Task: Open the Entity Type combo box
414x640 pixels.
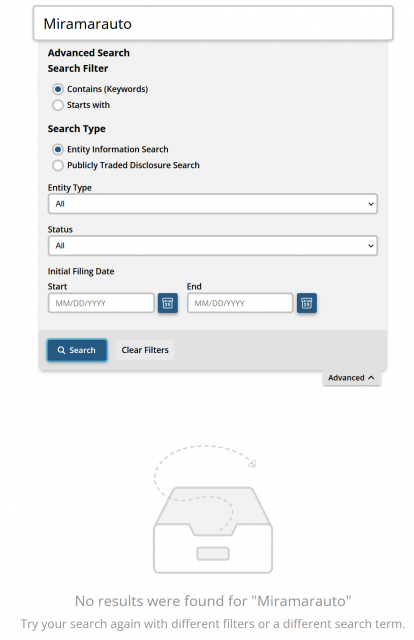Action: pyautogui.click(x=213, y=204)
